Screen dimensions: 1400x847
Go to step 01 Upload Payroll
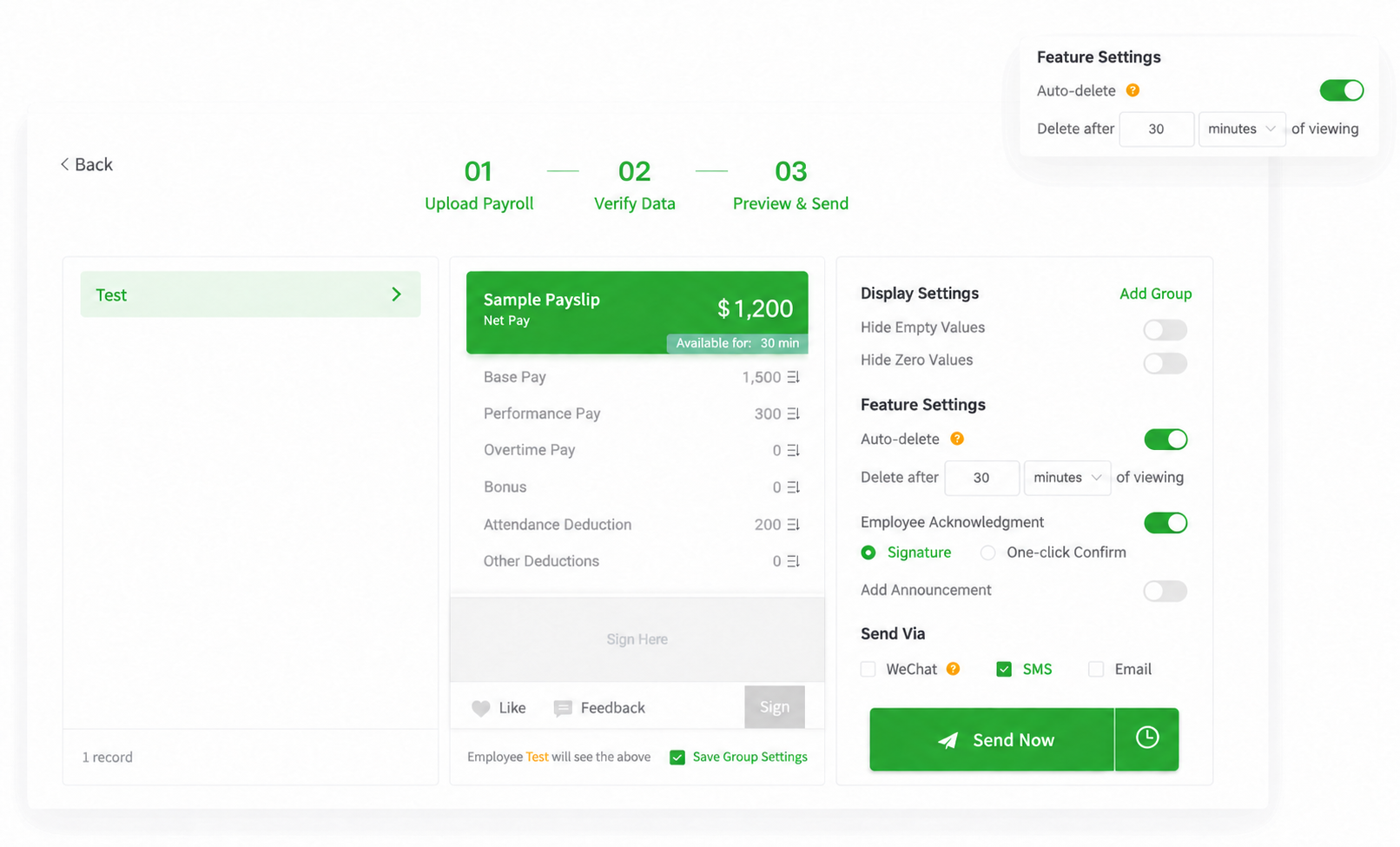click(479, 185)
